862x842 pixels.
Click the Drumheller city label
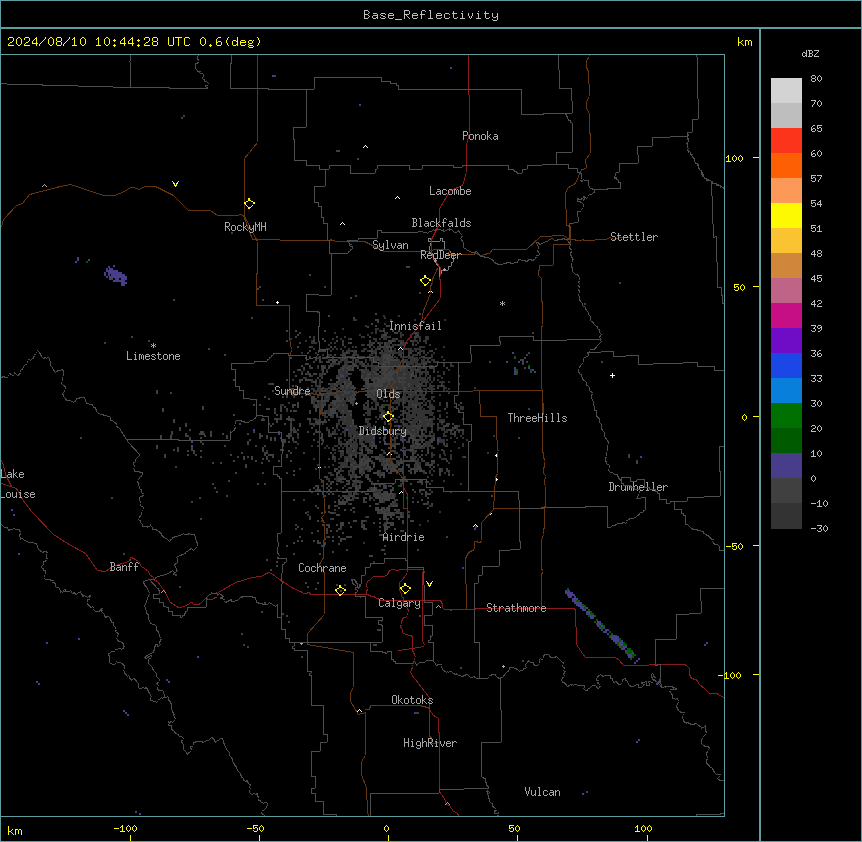(x=638, y=487)
